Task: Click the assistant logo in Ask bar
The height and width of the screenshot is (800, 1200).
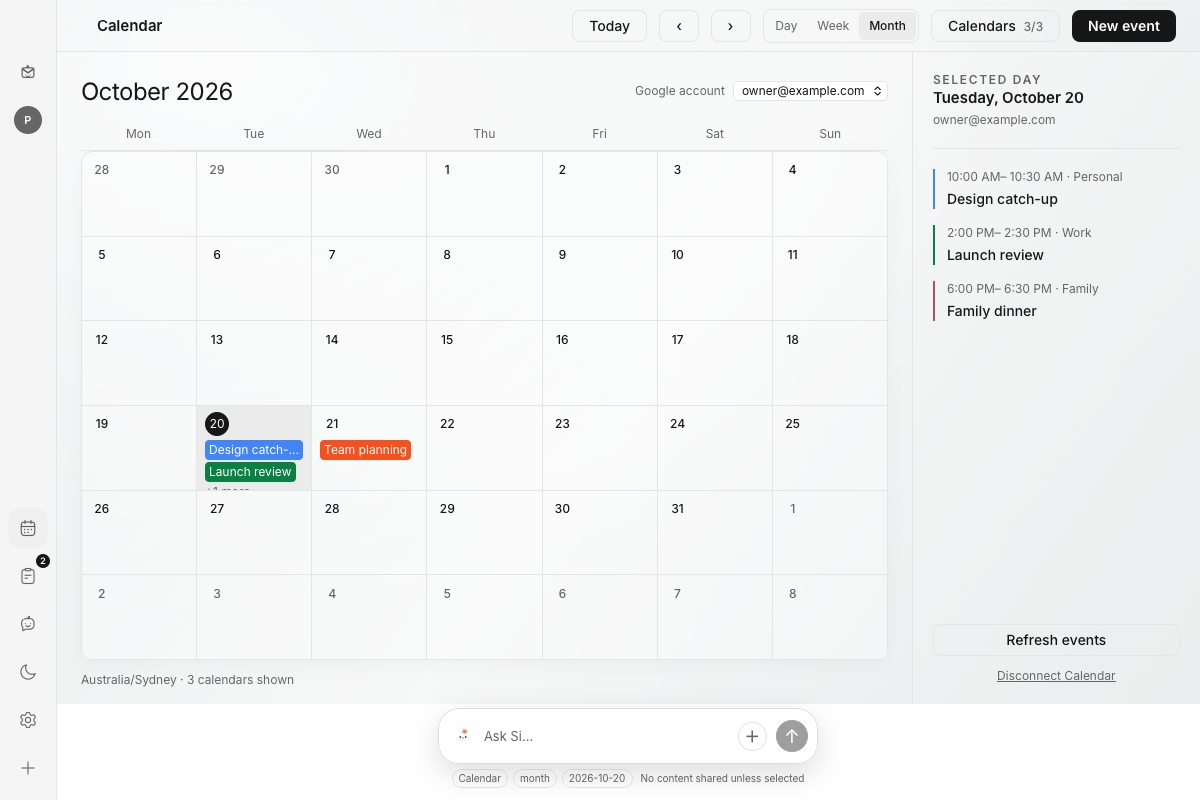Action: tap(463, 735)
